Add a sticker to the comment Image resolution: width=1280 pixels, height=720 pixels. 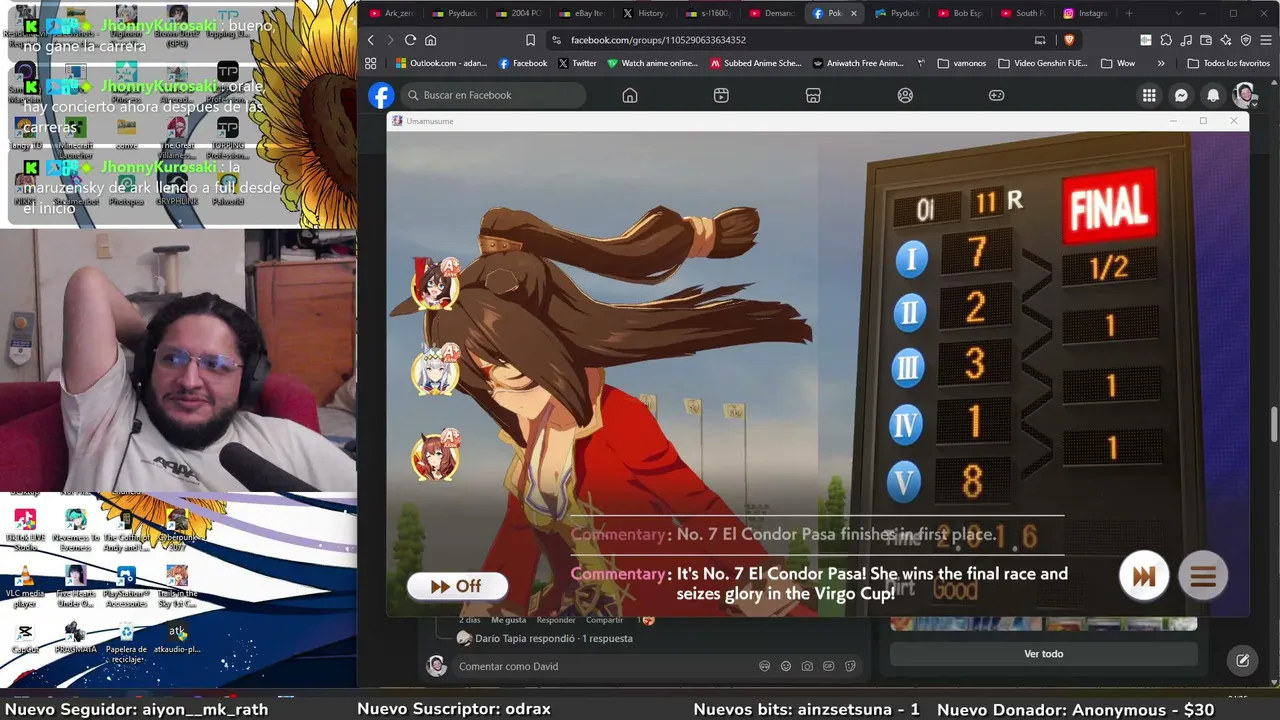click(x=850, y=666)
